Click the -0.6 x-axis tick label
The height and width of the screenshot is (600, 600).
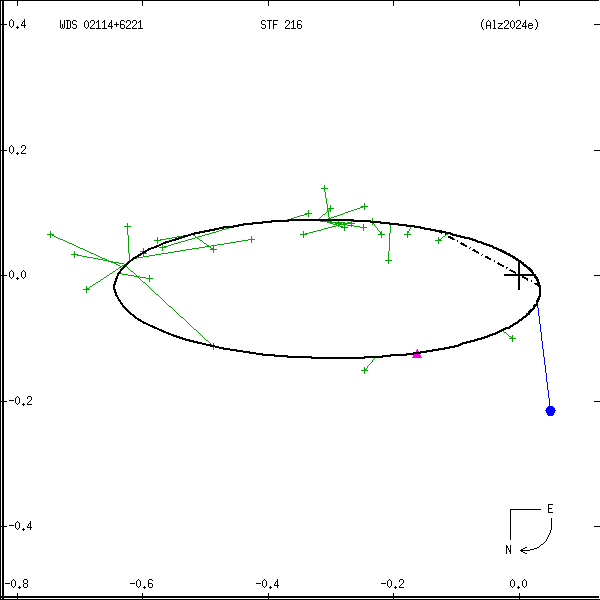click(x=142, y=584)
